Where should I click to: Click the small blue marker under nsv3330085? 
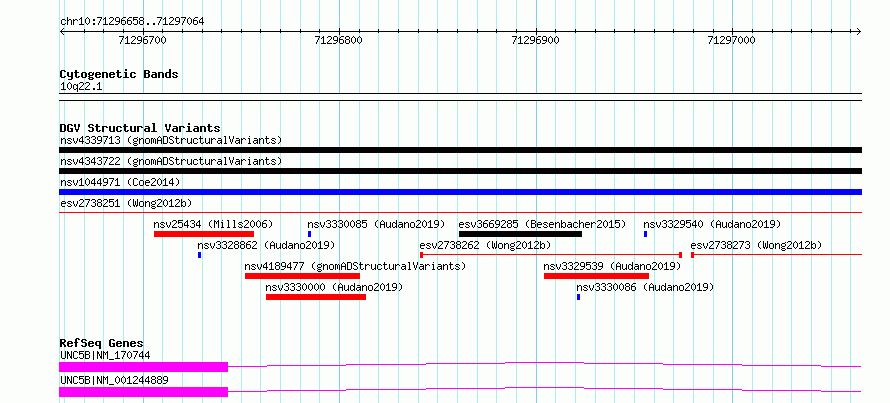tap(309, 234)
